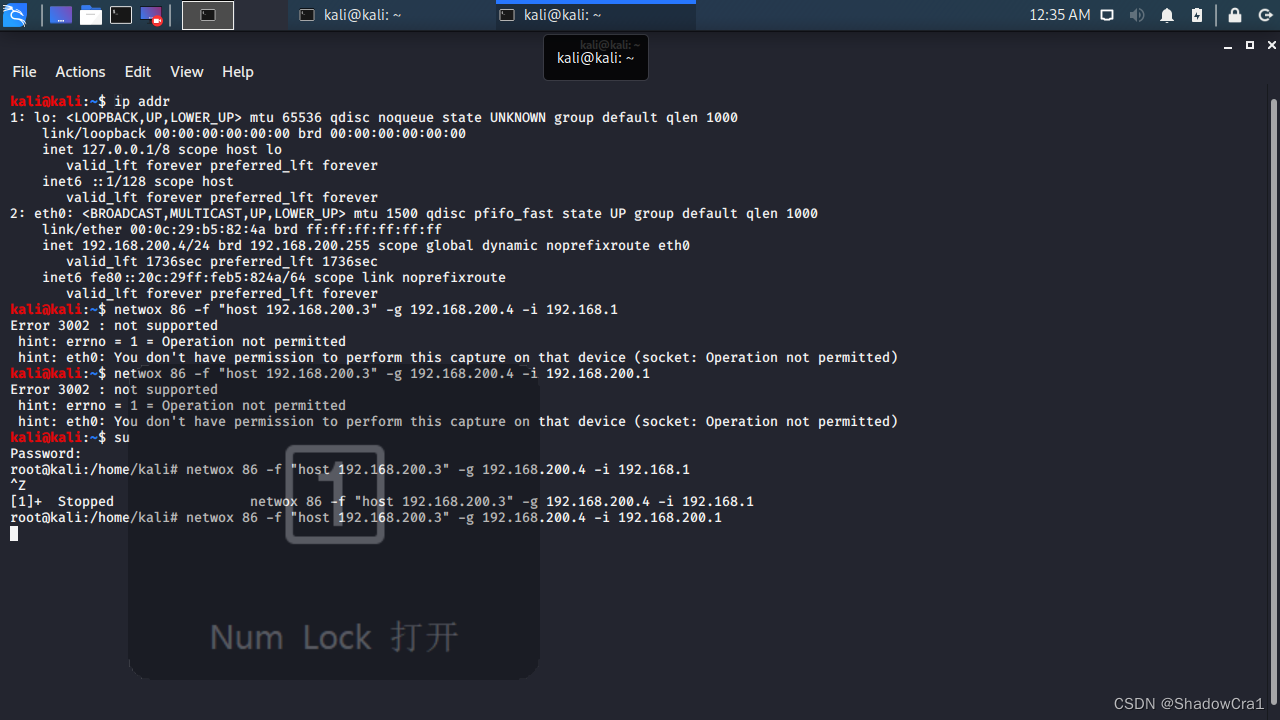Click last root netwox command ending 192.168.200.1
Image resolution: width=1280 pixels, height=720 pixels.
point(366,517)
